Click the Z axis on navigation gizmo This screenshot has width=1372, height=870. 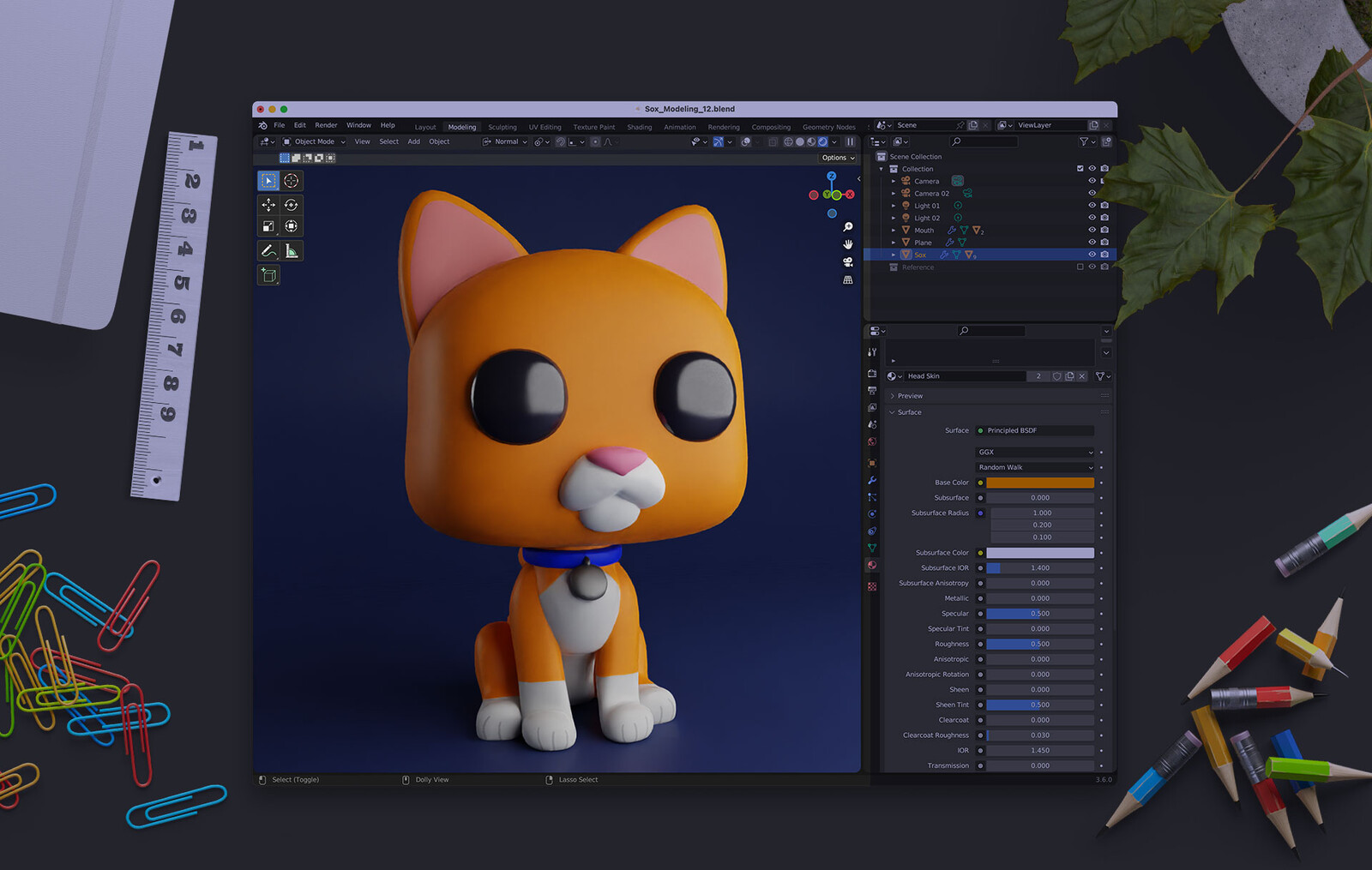831,176
